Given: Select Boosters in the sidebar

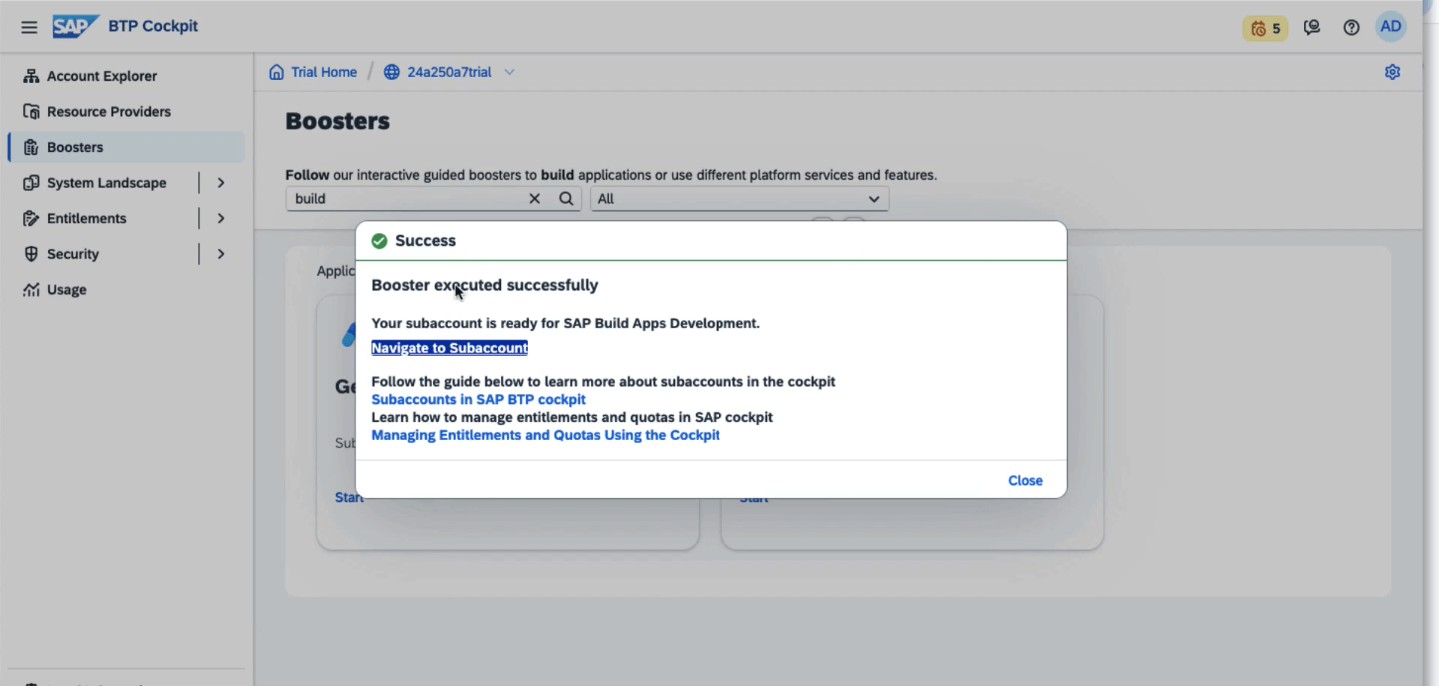Looking at the screenshot, I should 126,147.
